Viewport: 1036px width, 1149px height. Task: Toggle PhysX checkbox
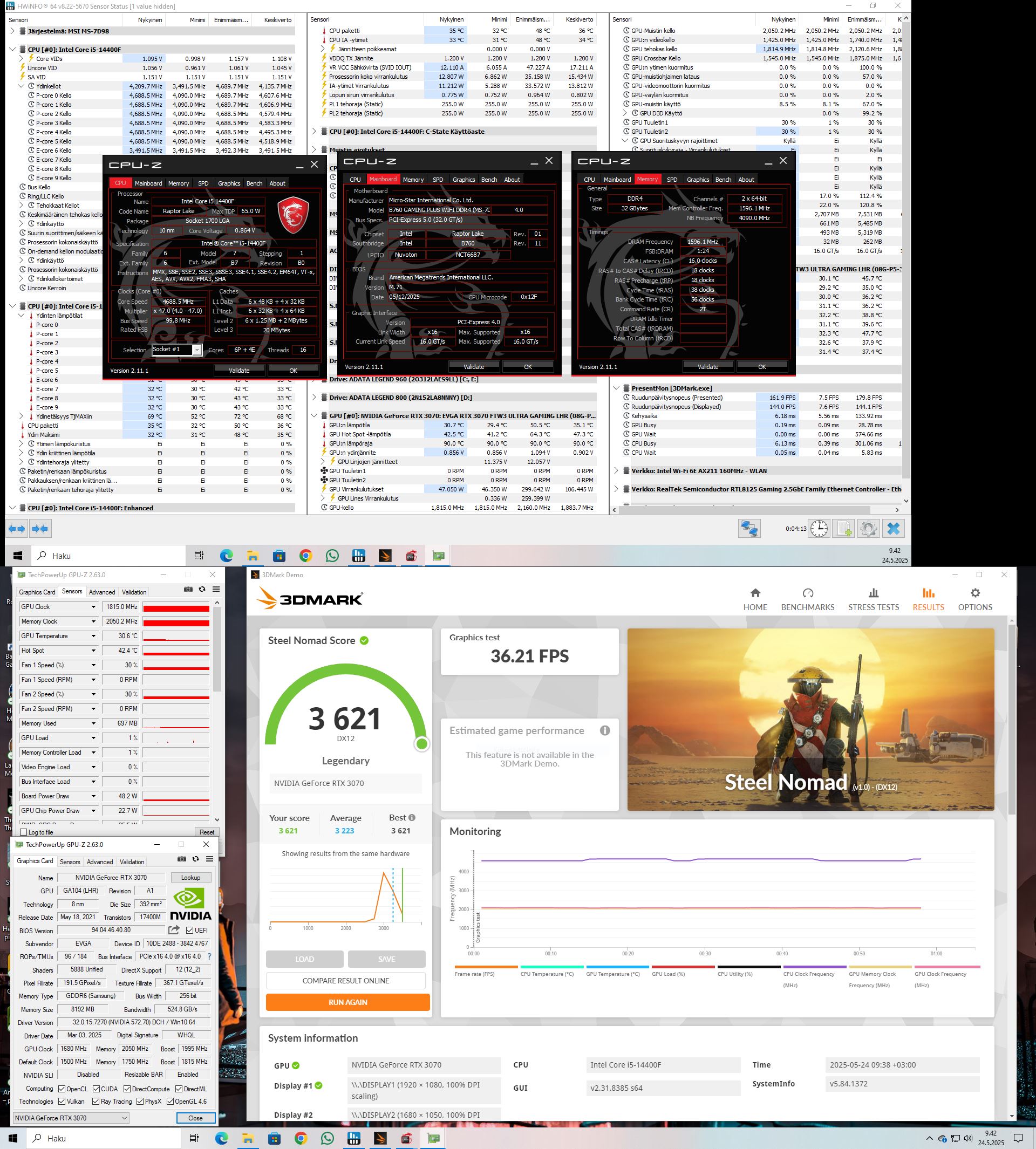tap(139, 1101)
